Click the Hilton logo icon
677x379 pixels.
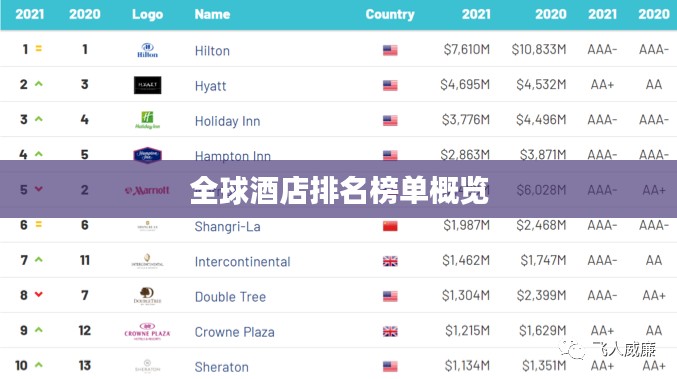tap(147, 51)
